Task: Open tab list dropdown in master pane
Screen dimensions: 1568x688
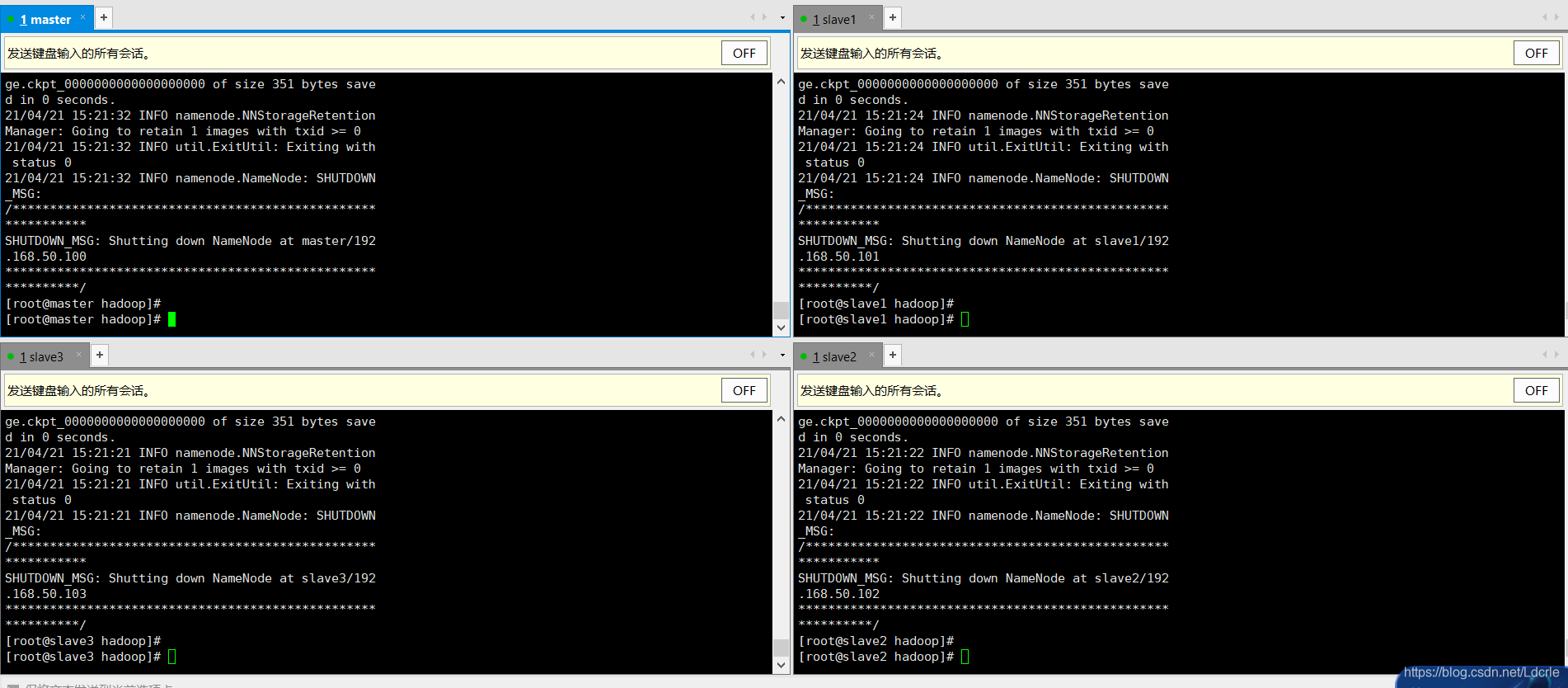Action: [x=782, y=18]
